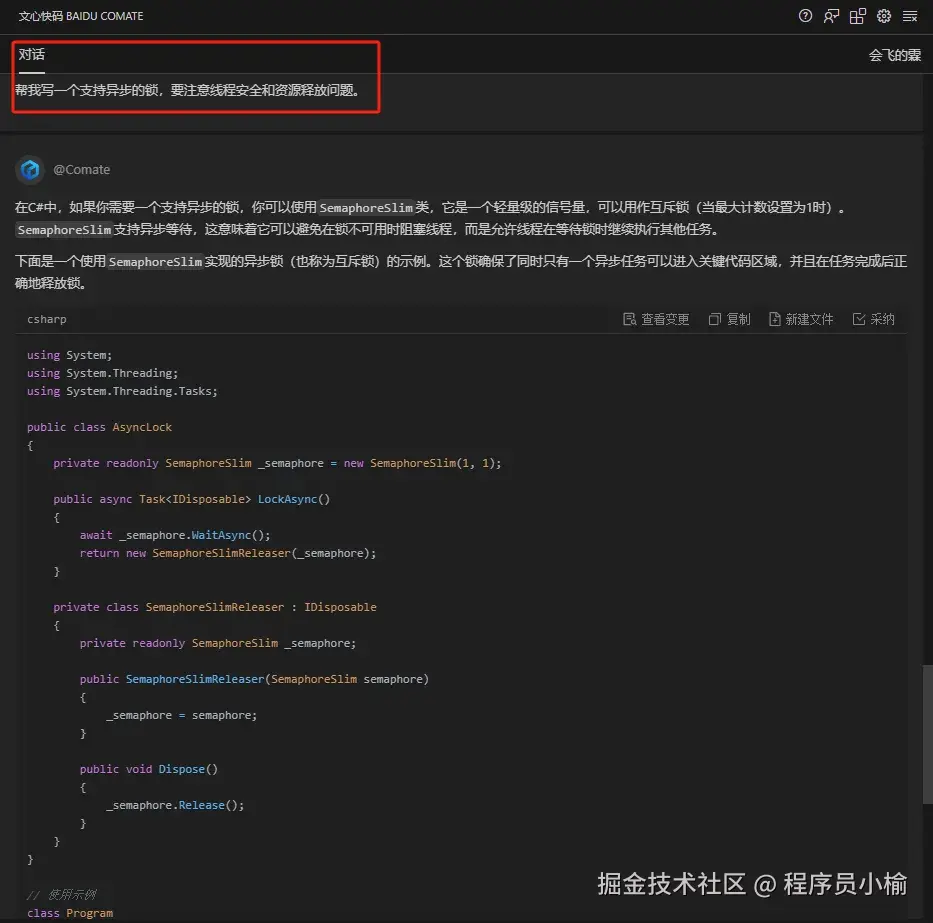
Task: Click the csharp language label
Action: pyautogui.click(x=46, y=318)
